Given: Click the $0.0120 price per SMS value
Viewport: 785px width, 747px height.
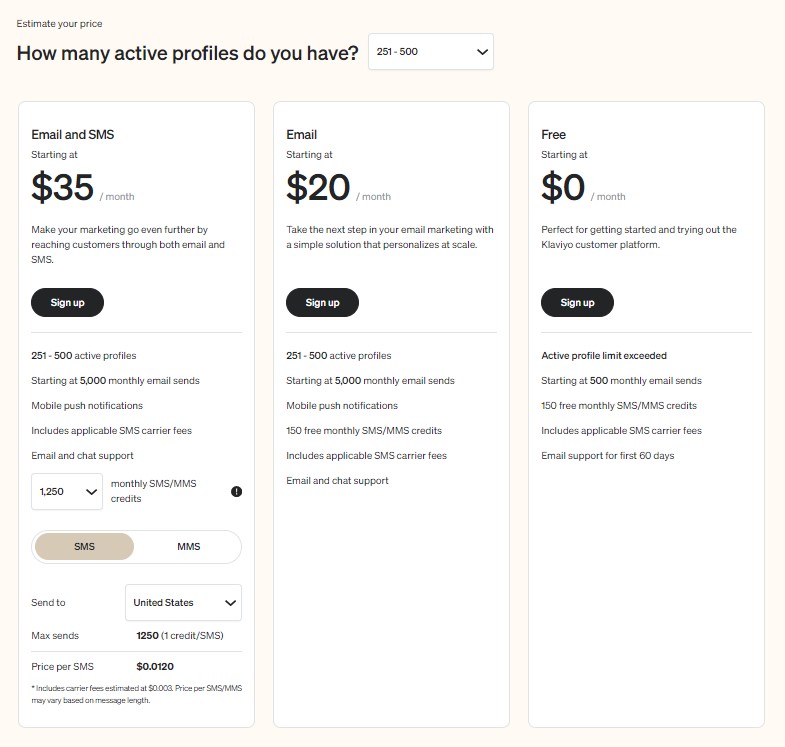Looking at the screenshot, I should coord(155,666).
